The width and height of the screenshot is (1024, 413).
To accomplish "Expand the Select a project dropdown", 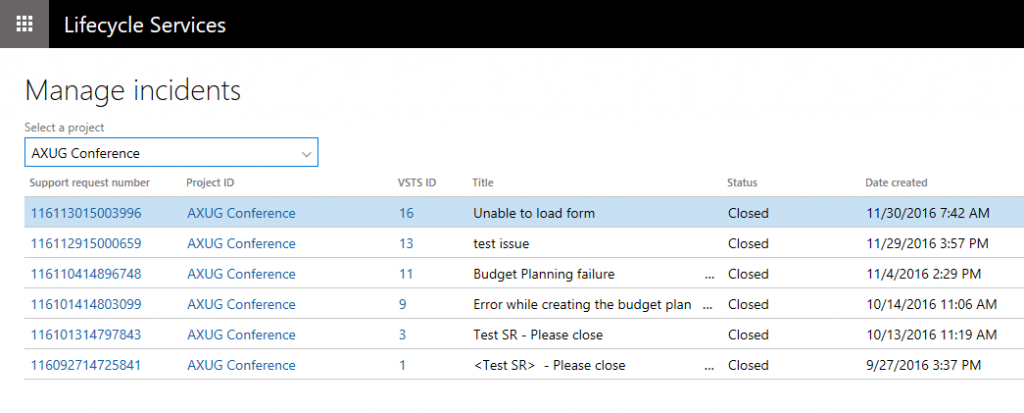I will 305,153.
